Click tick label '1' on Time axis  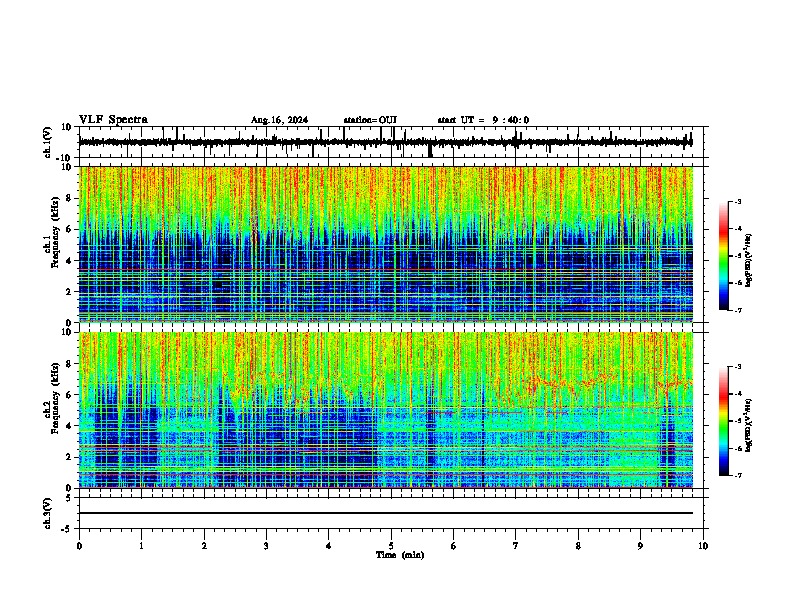click(141, 546)
